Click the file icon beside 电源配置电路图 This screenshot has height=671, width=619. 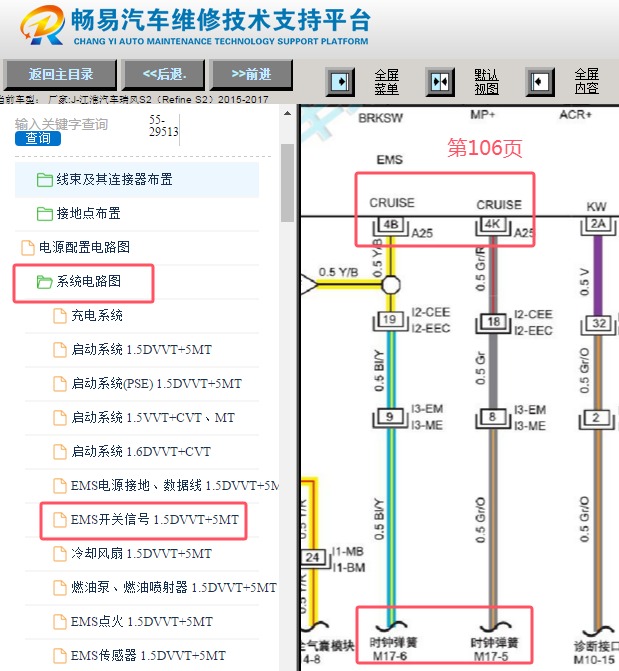click(x=28, y=247)
